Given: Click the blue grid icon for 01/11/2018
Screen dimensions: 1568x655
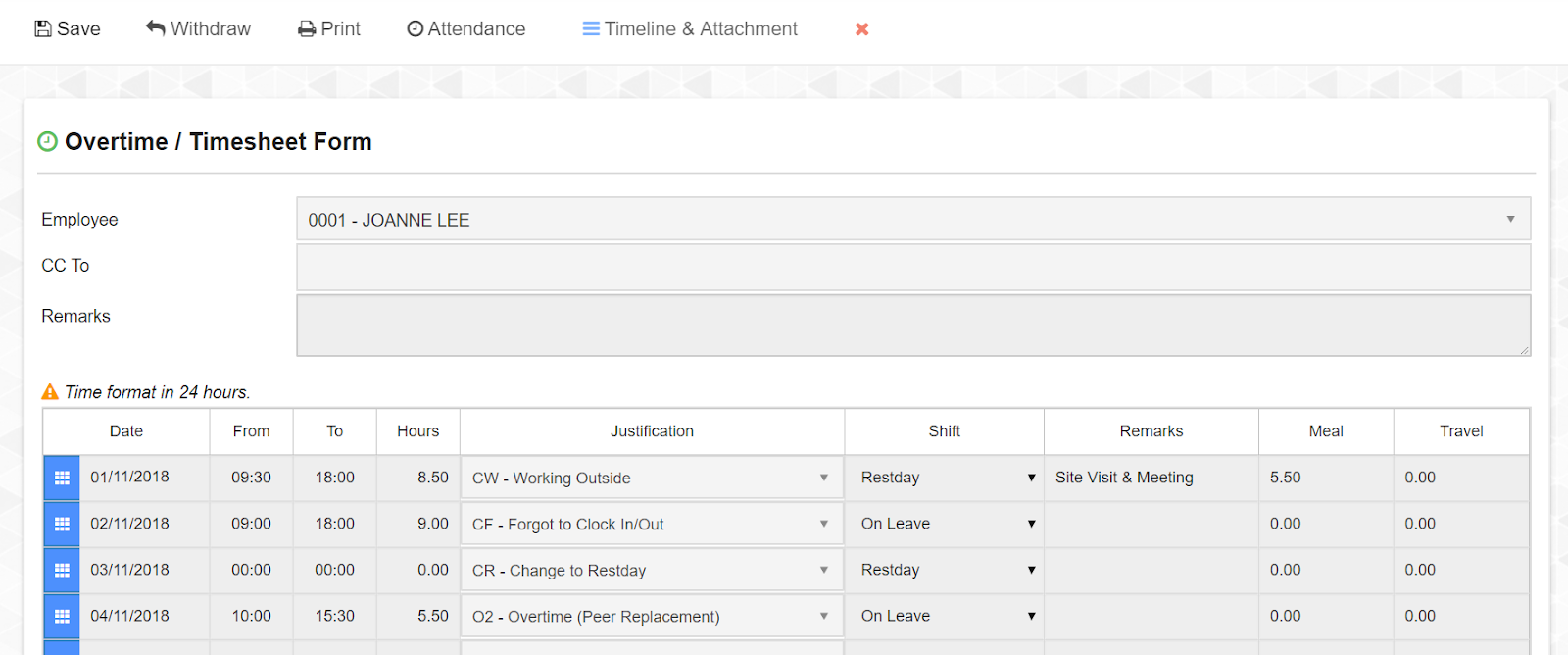Looking at the screenshot, I should 62,478.
